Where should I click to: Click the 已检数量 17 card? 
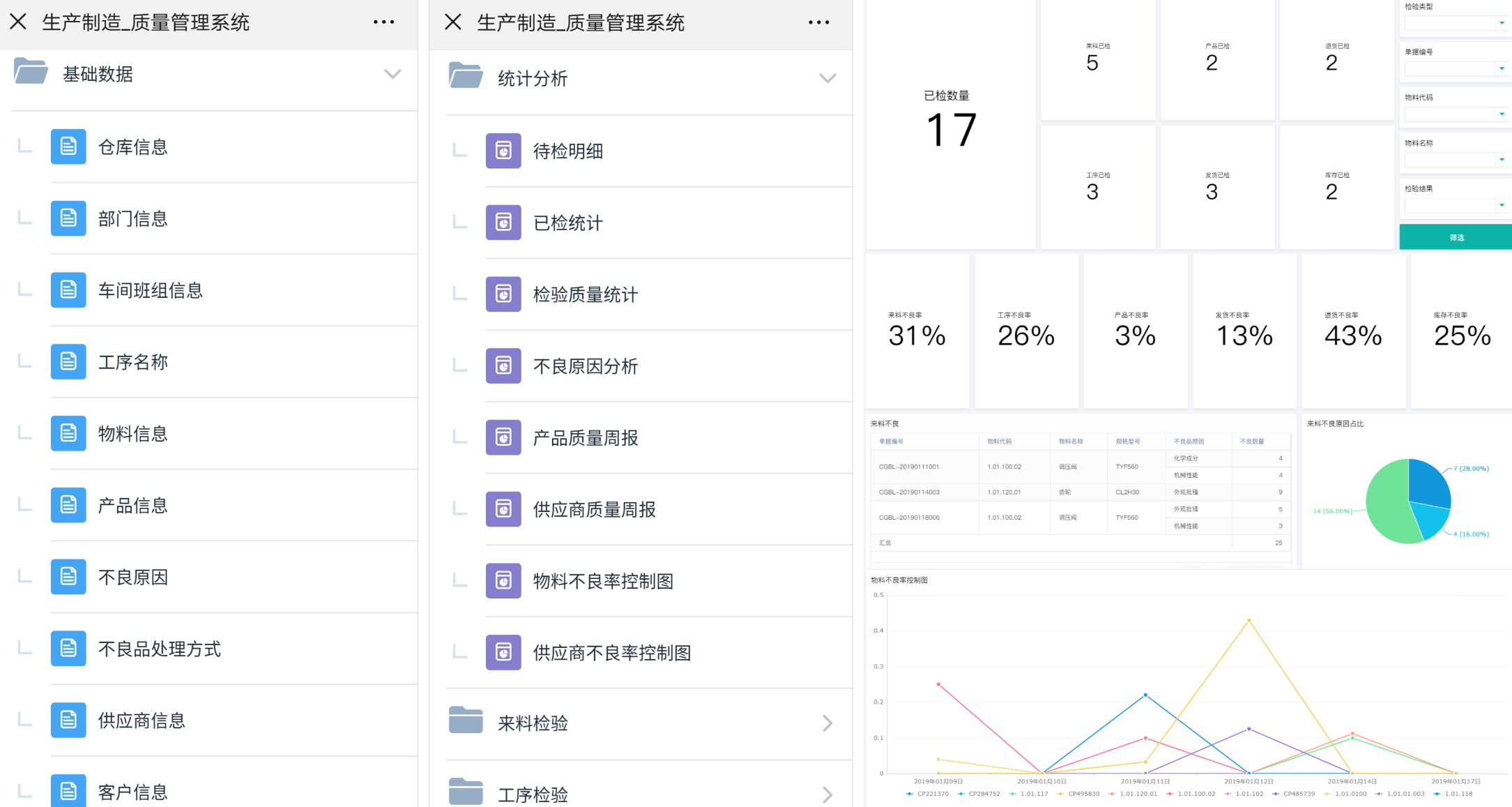pyautogui.click(x=951, y=124)
